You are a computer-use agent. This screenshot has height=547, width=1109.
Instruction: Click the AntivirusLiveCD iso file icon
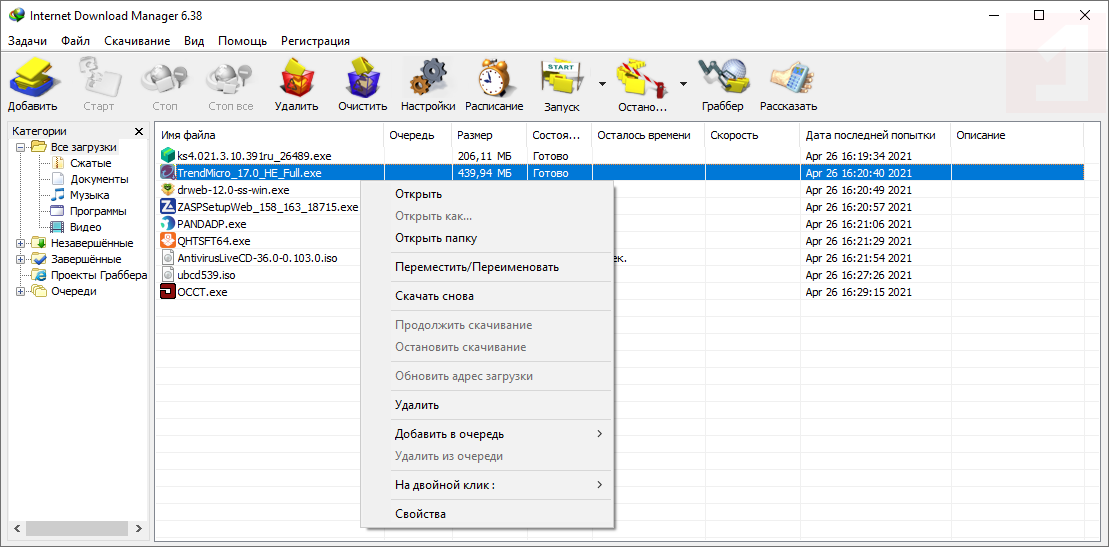(168, 258)
